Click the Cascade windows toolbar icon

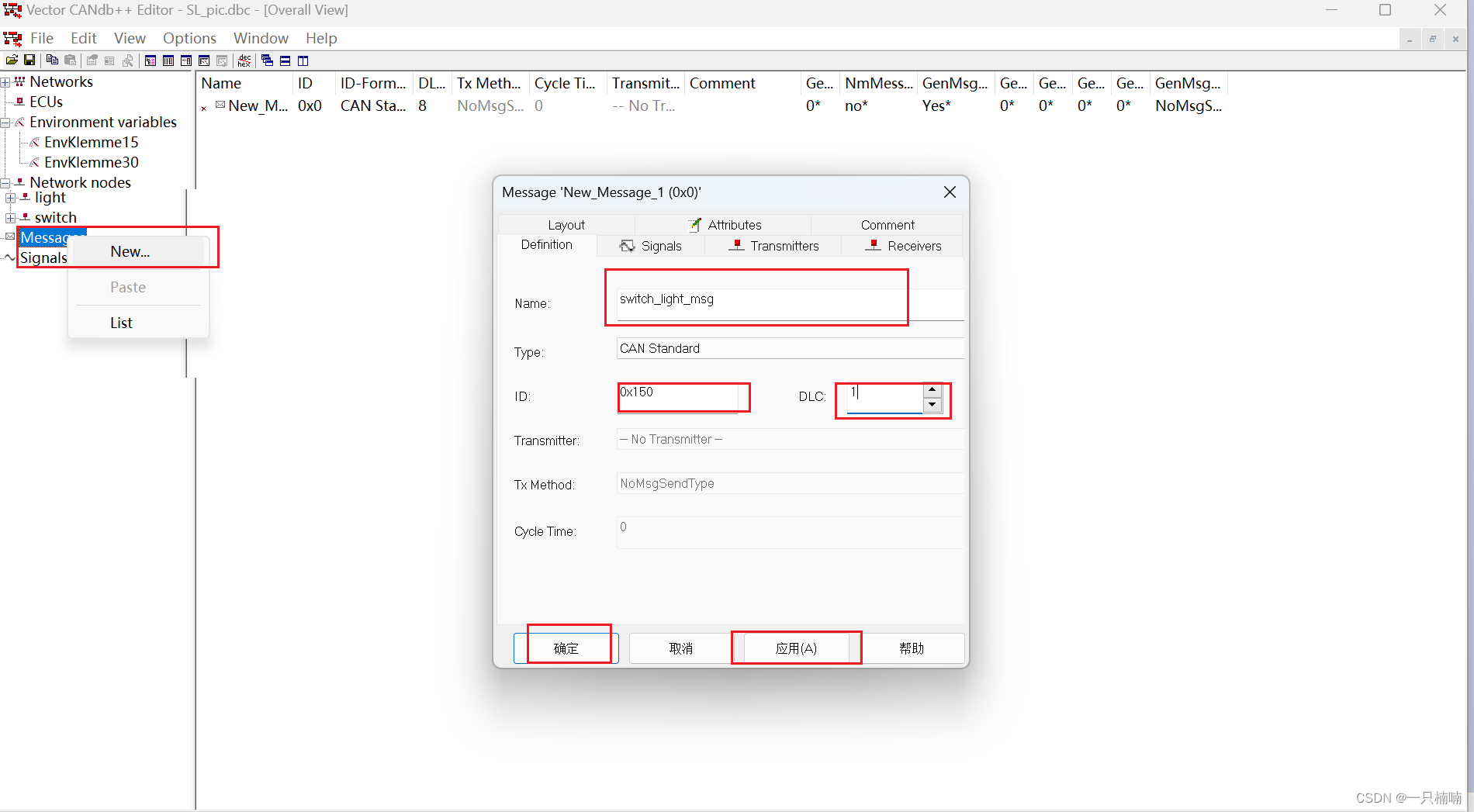tap(267, 60)
